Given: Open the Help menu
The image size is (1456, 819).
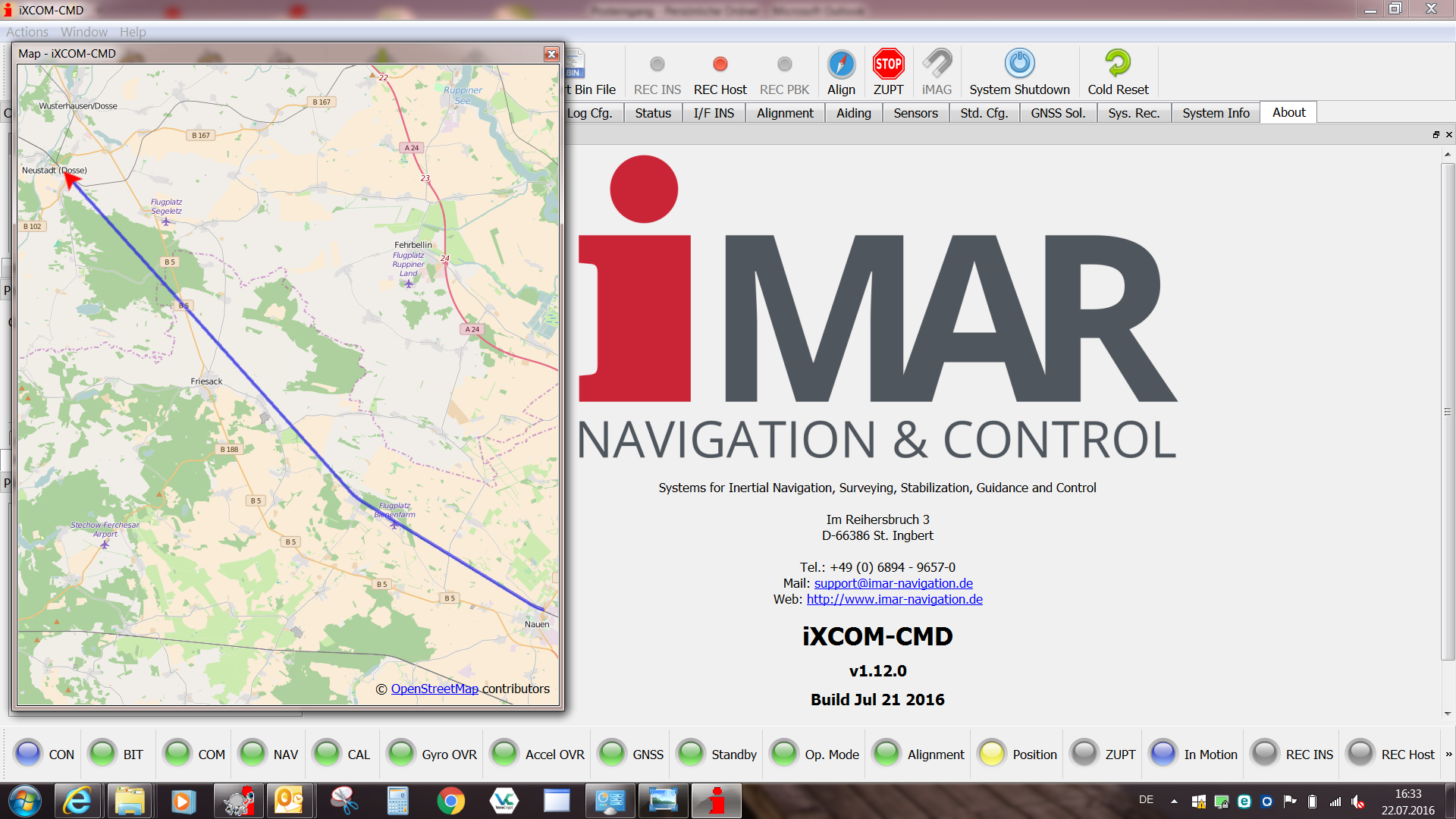Looking at the screenshot, I should click(x=133, y=32).
